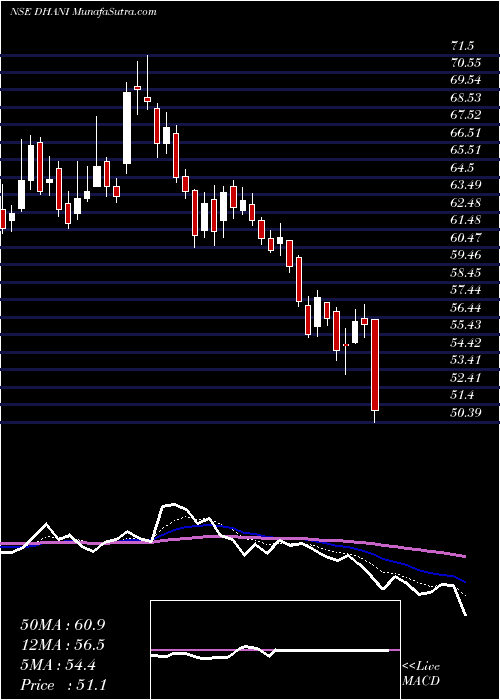The image size is (500, 700).
Task: Click the 71.5 price axis label
Action: point(463,46)
